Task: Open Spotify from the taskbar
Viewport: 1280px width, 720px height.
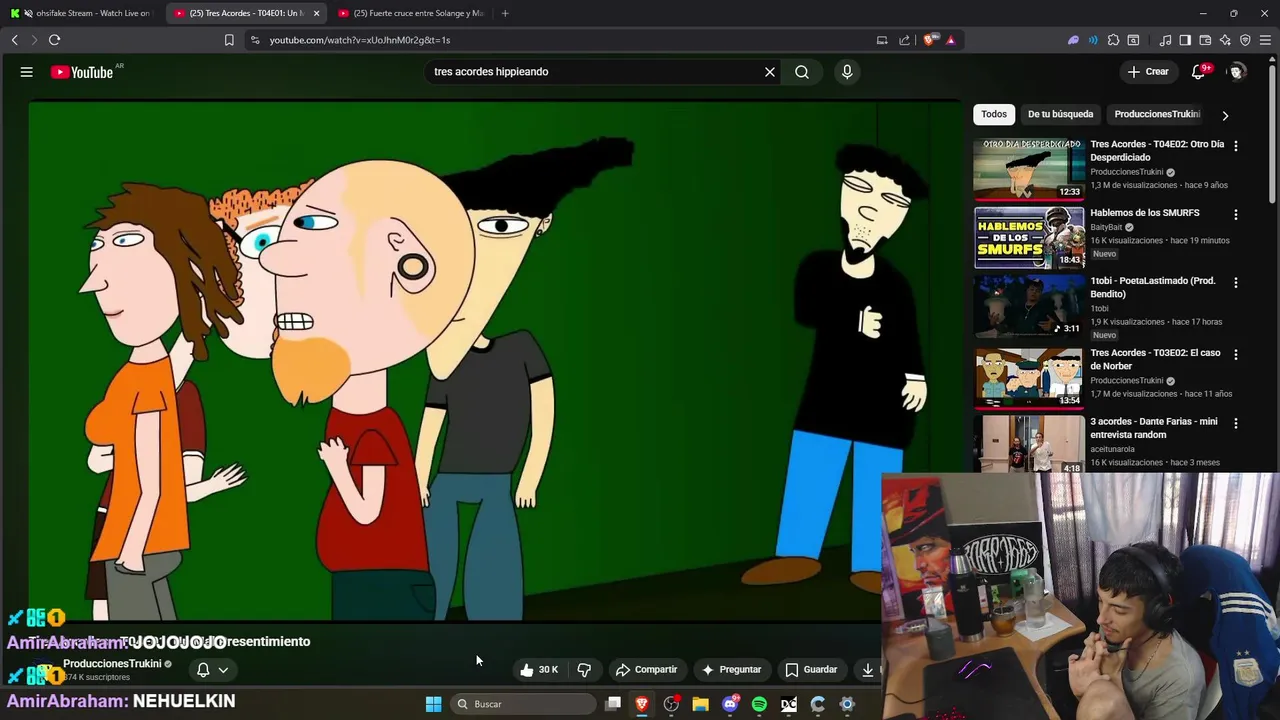Action: tap(759, 704)
